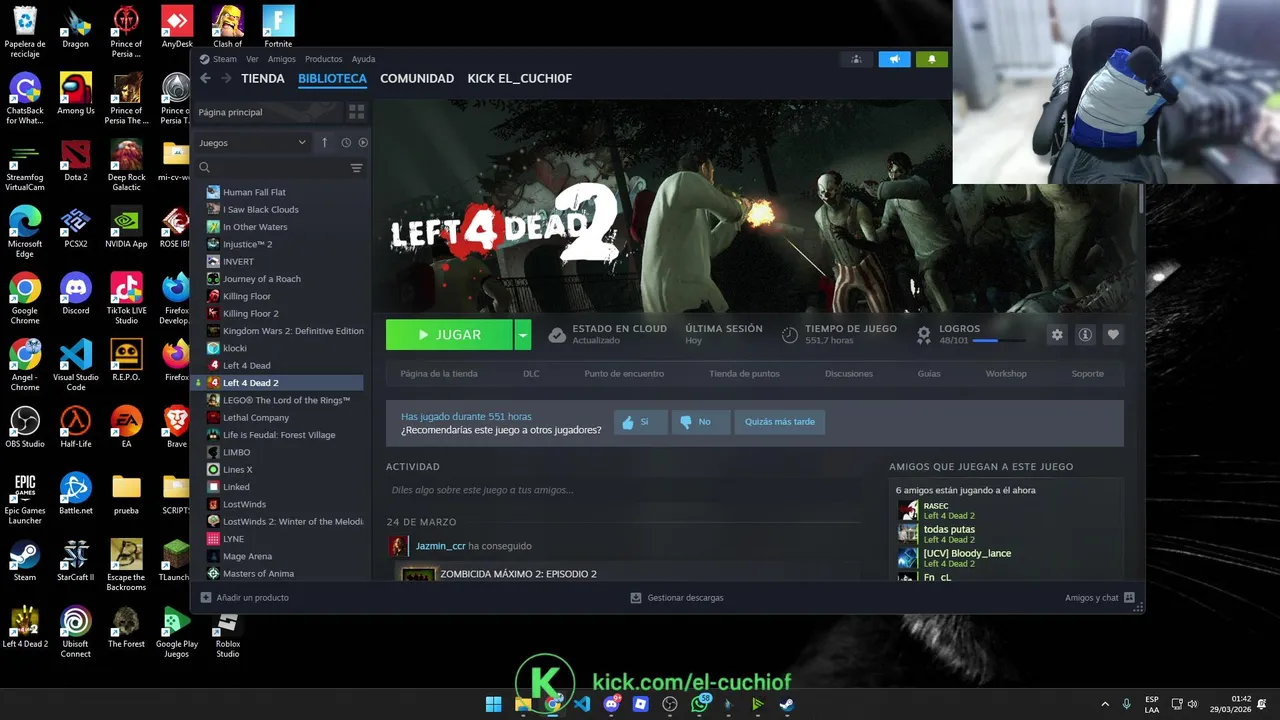Click the Dota 2 desktop icon

(76, 161)
